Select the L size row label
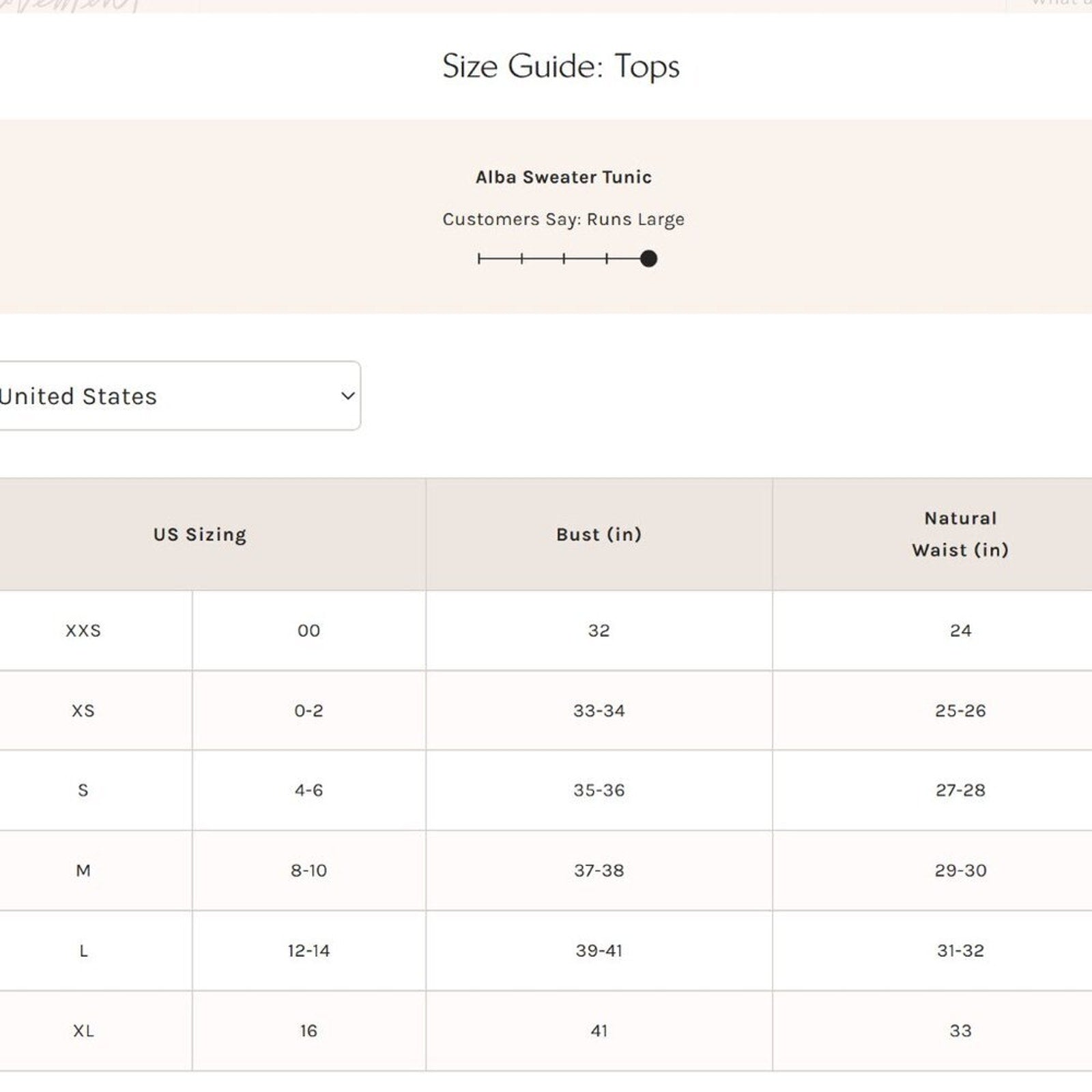 83,951
